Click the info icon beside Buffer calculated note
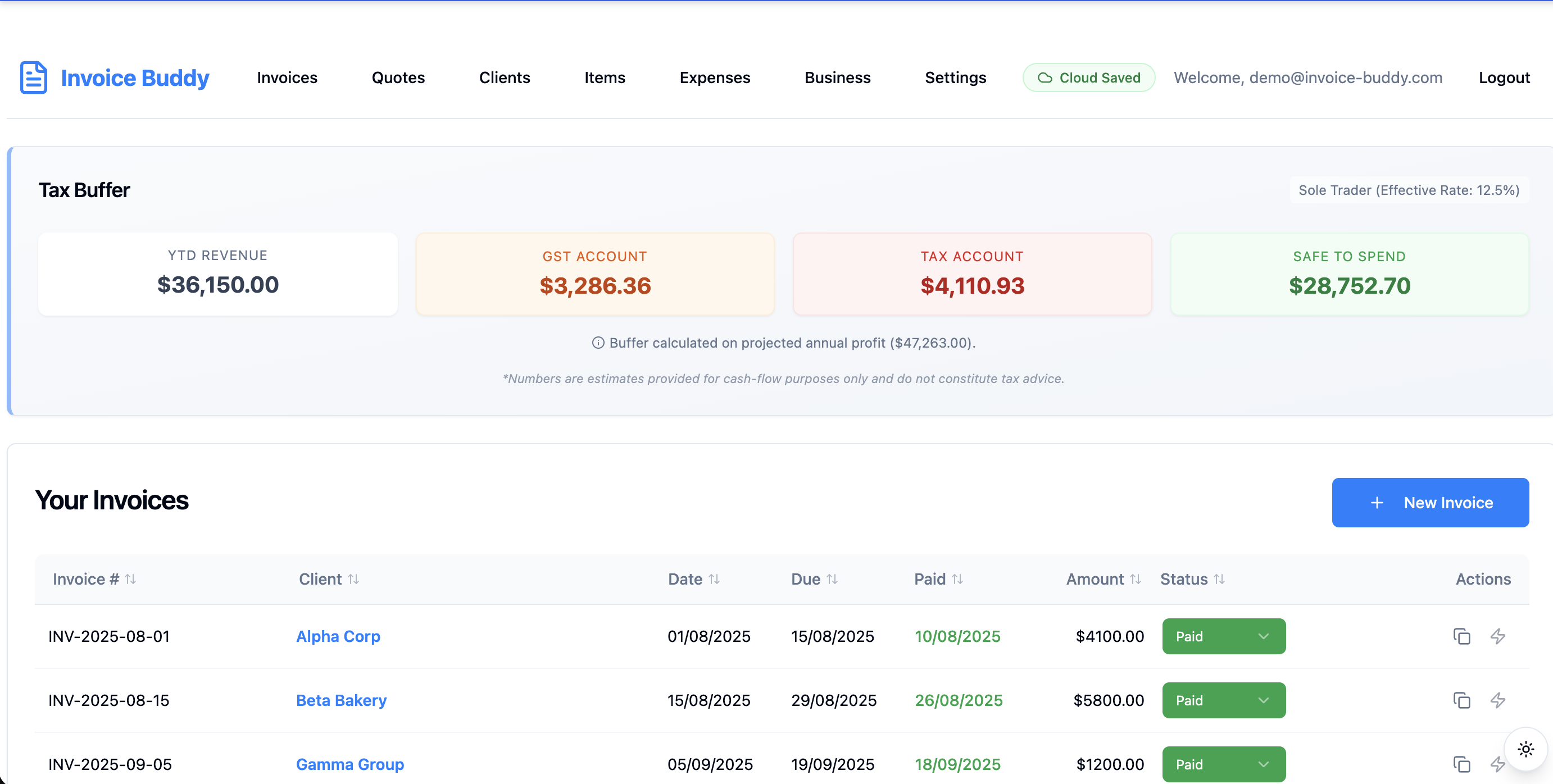 [x=598, y=343]
